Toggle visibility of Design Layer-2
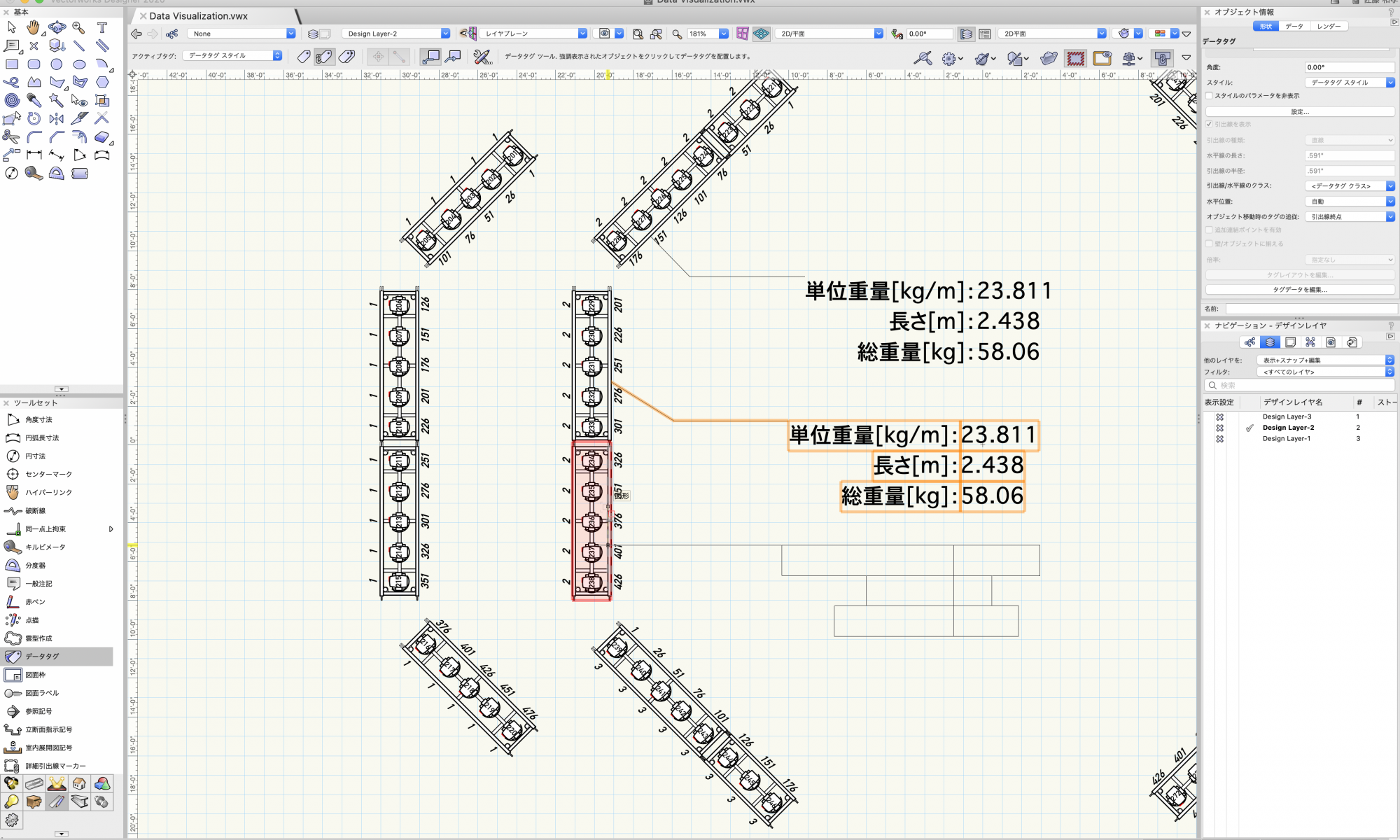 point(1219,428)
